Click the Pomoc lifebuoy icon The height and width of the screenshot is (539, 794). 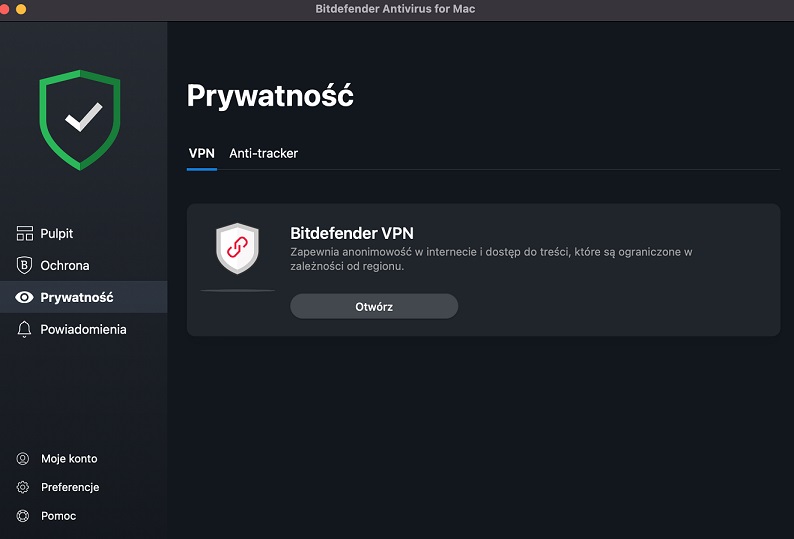click(x=23, y=516)
